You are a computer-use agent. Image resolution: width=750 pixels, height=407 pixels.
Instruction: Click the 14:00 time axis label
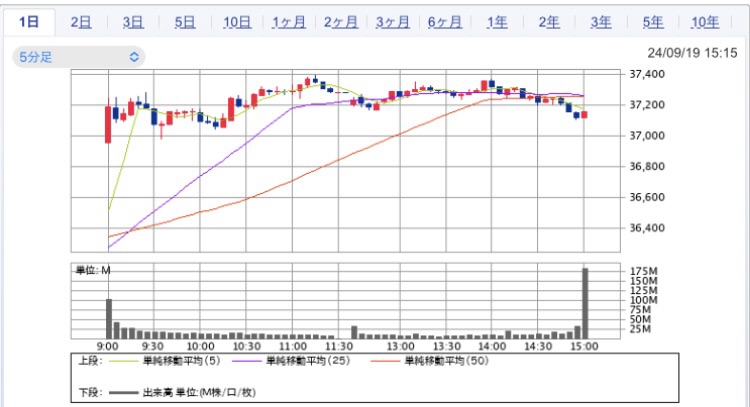click(492, 346)
